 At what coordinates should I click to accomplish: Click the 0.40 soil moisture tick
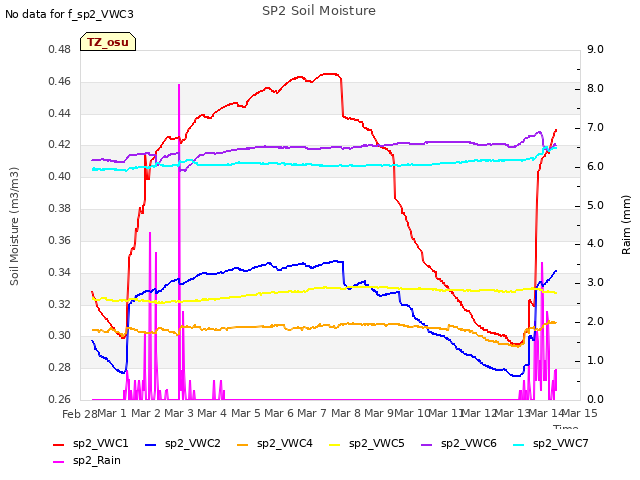pyautogui.click(x=60, y=176)
